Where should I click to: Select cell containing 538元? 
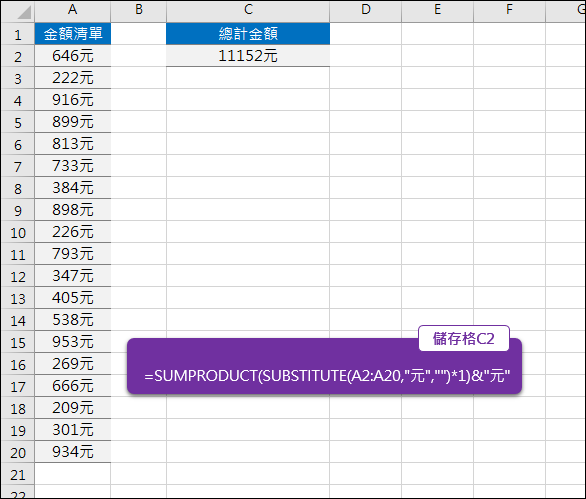tap(73, 320)
